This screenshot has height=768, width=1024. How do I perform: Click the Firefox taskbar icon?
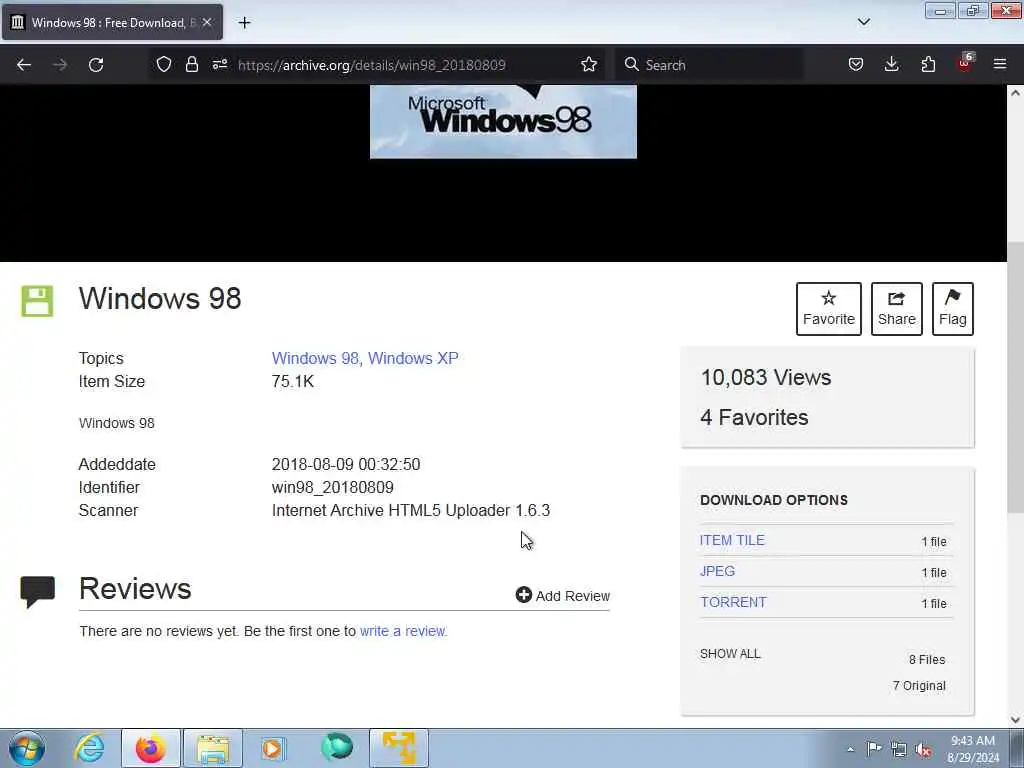coord(150,748)
